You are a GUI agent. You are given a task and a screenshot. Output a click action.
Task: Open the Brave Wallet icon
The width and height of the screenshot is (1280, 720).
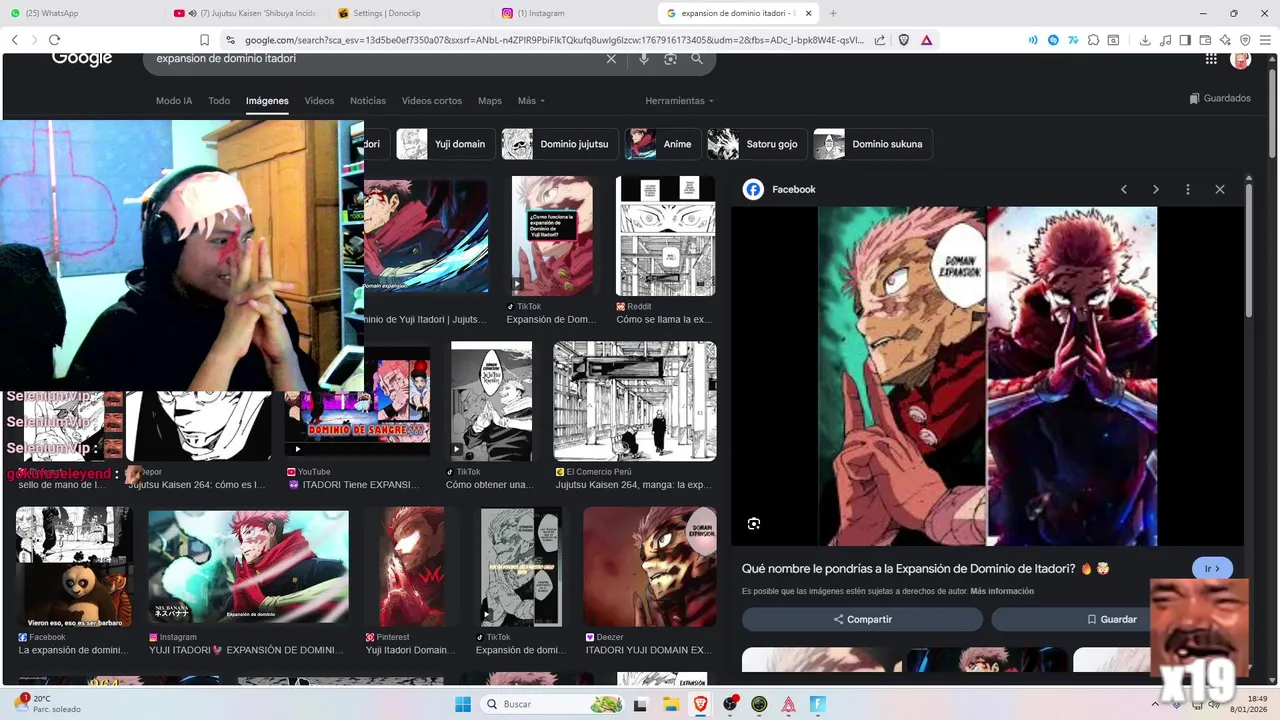pyautogui.click(x=1205, y=40)
